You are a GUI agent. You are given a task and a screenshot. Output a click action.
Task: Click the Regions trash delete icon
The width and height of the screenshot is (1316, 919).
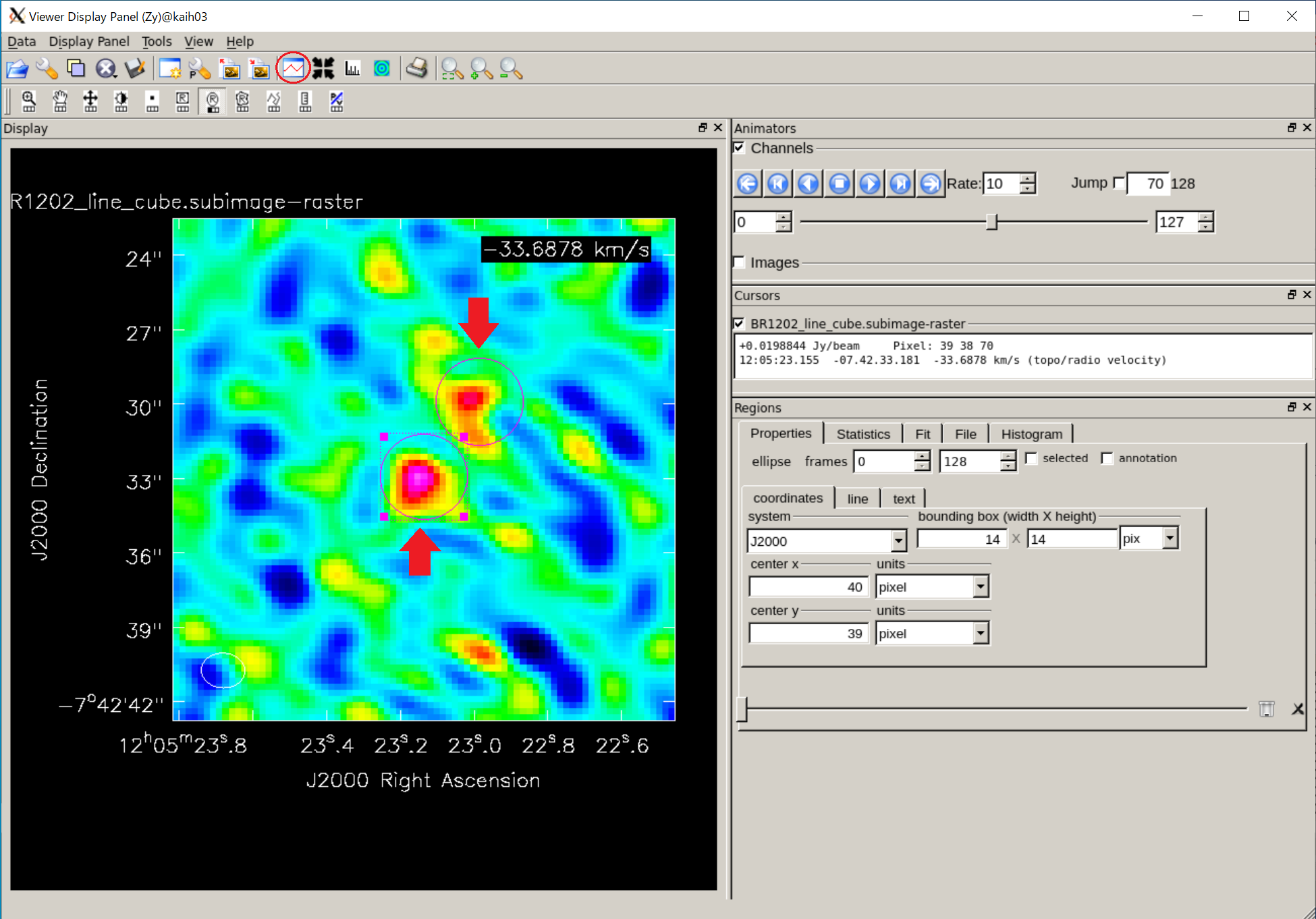(x=1266, y=708)
